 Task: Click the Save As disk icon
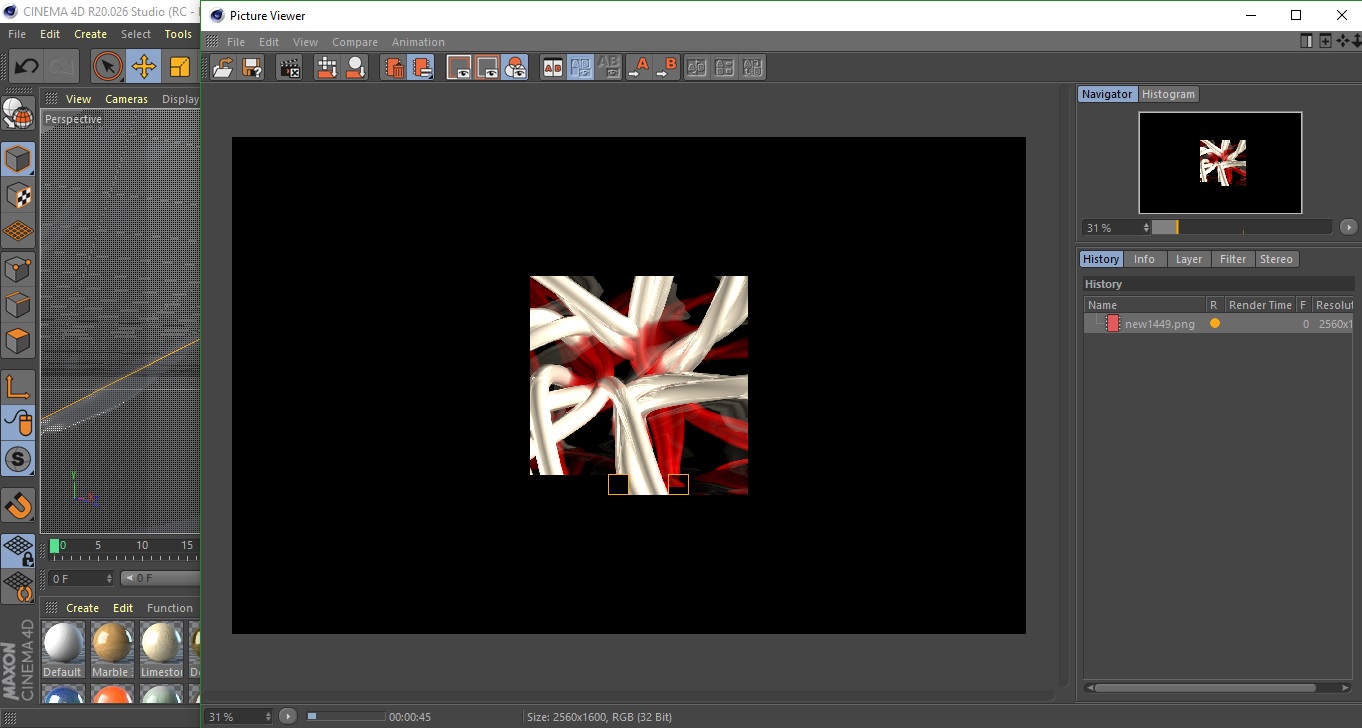click(252, 68)
